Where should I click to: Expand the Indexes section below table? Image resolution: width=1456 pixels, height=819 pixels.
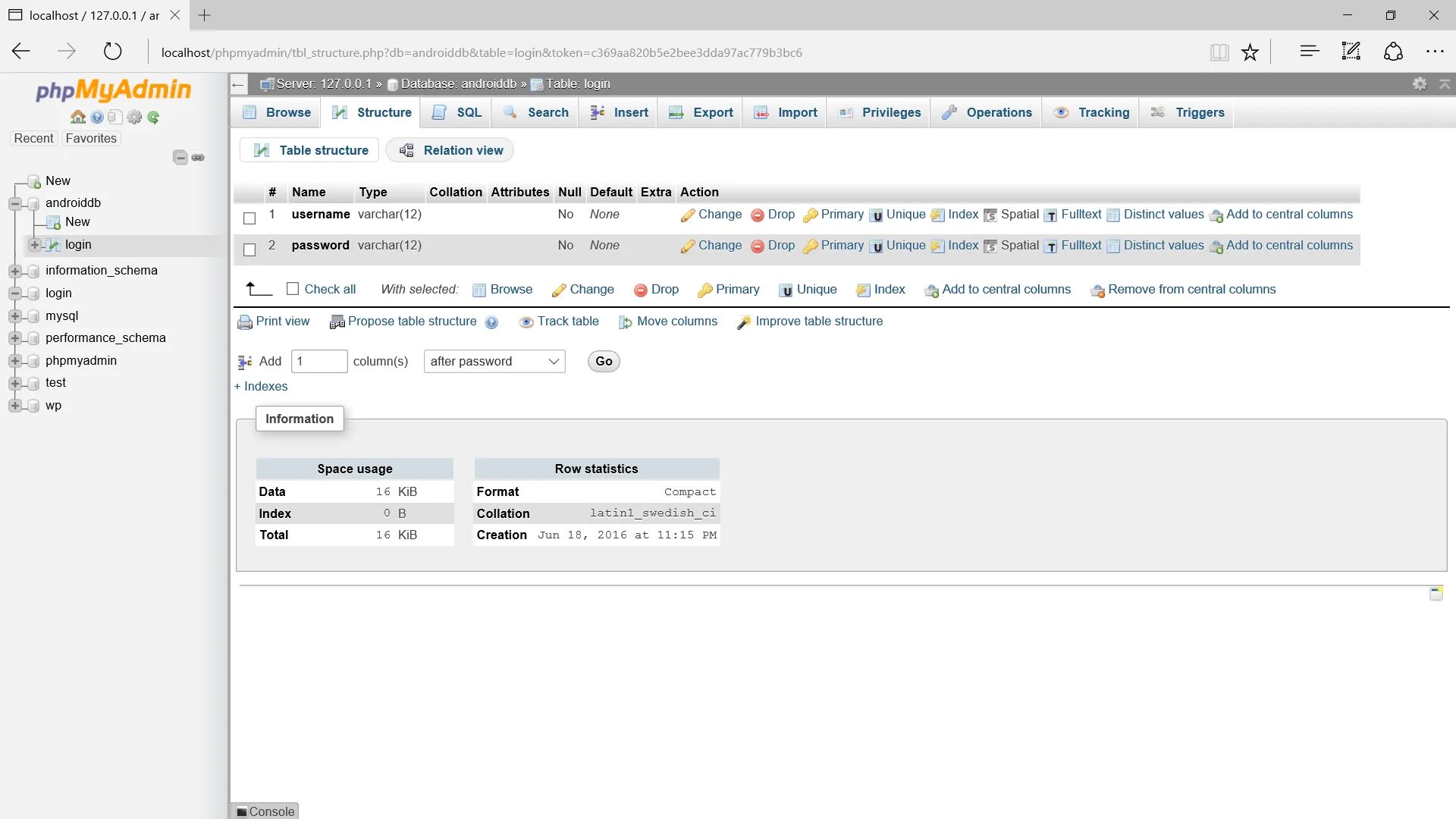coord(261,386)
